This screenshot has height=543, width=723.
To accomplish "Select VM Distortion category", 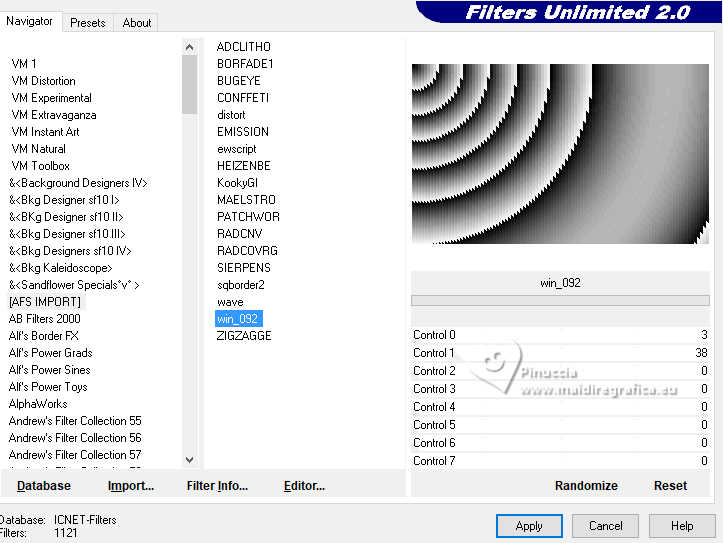I will click(43, 81).
